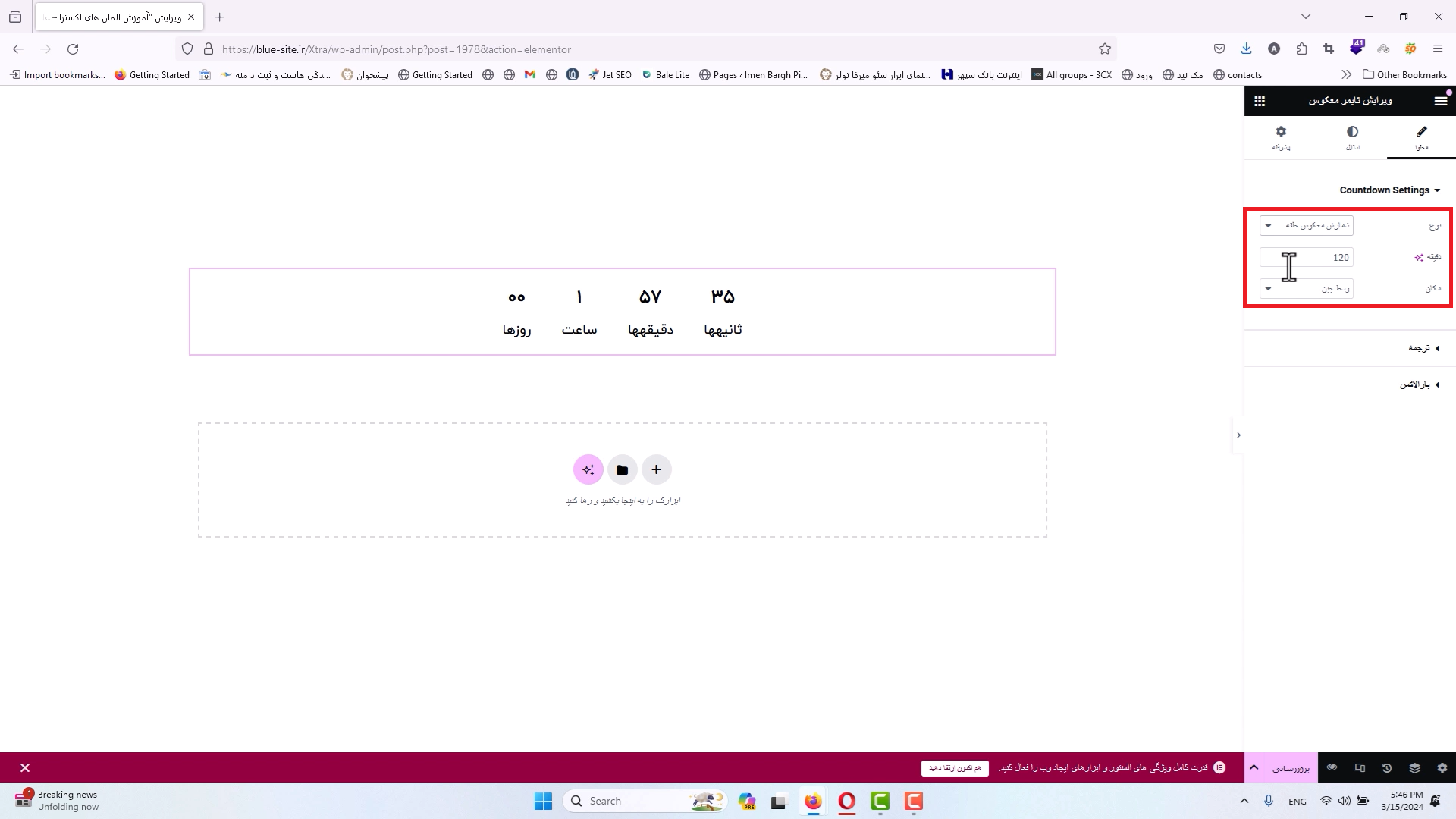Viewport: 1456px width, 819px height.
Task: Reload the current page
Action: tap(73, 49)
